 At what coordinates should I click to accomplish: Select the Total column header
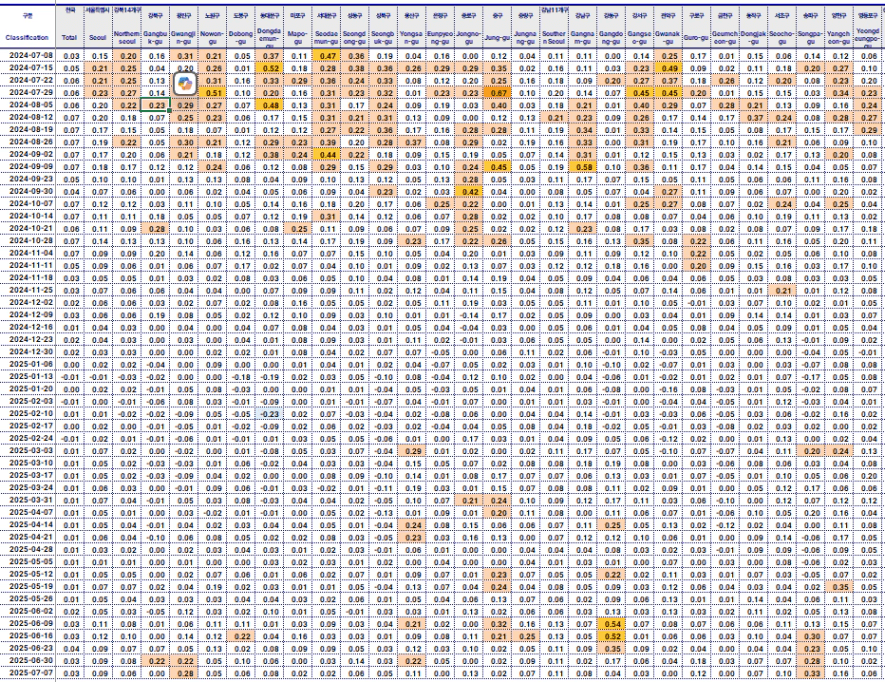pos(69,38)
